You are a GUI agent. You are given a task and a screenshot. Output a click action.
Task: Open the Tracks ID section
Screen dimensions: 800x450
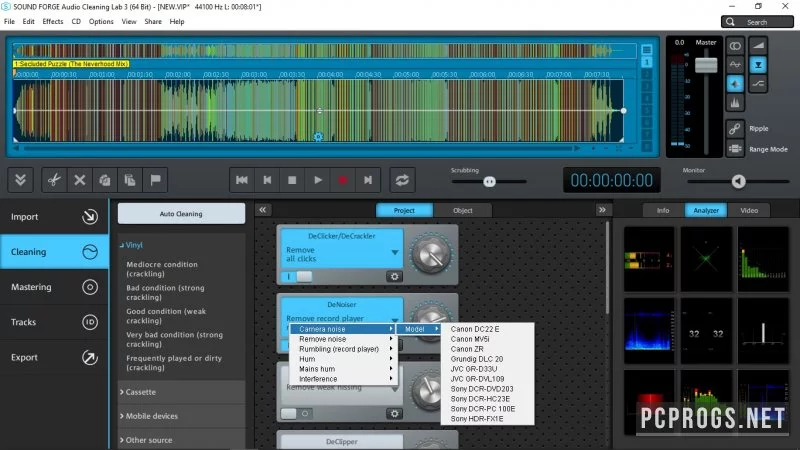(54, 322)
